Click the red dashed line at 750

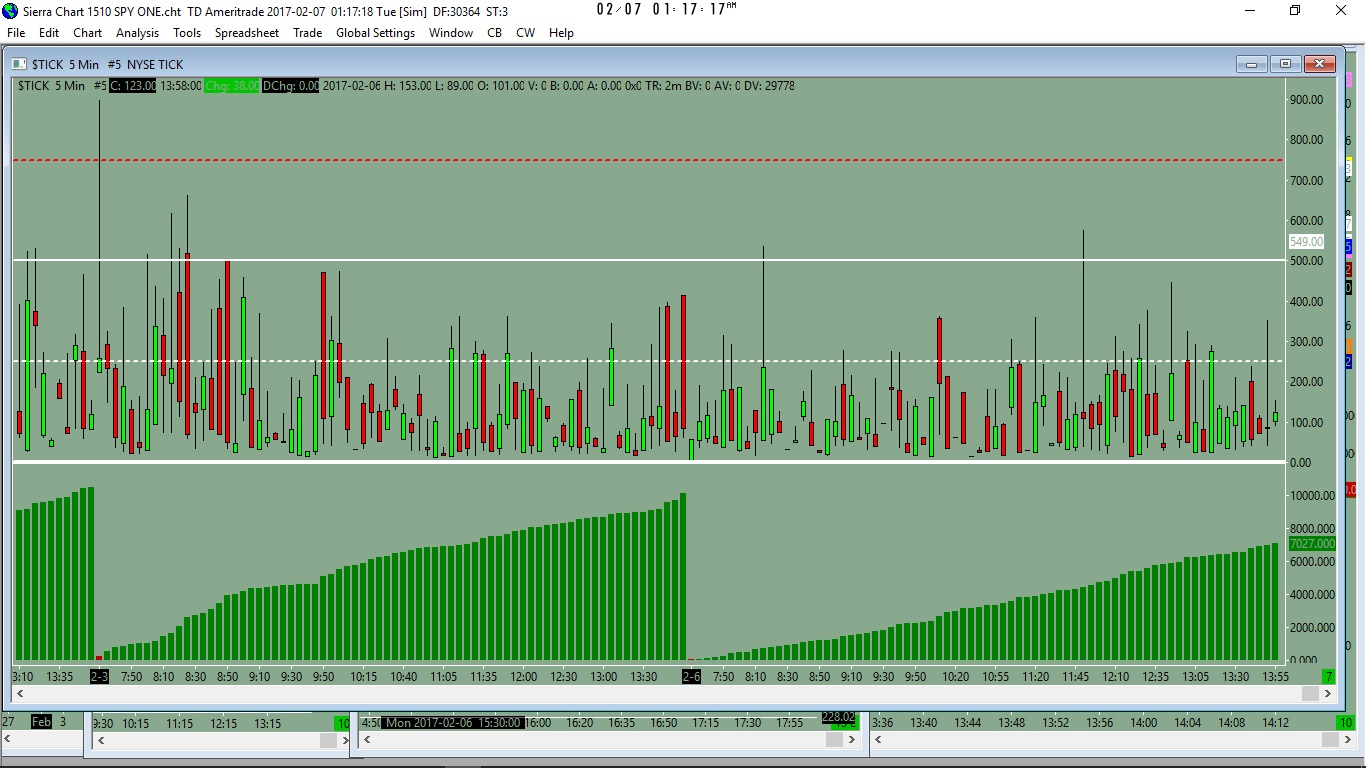(x=648, y=160)
